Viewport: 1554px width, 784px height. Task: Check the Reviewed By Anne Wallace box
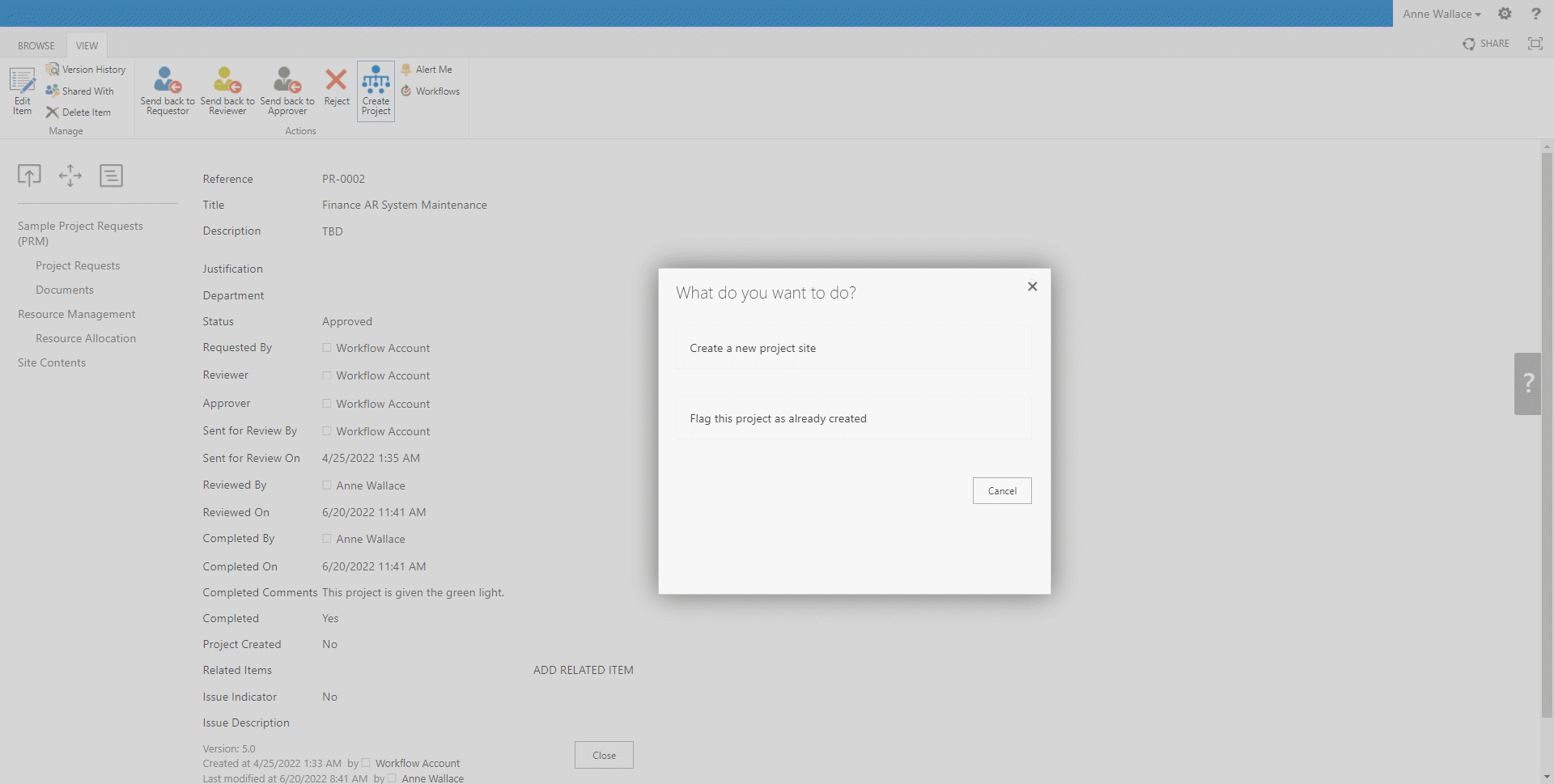point(327,485)
